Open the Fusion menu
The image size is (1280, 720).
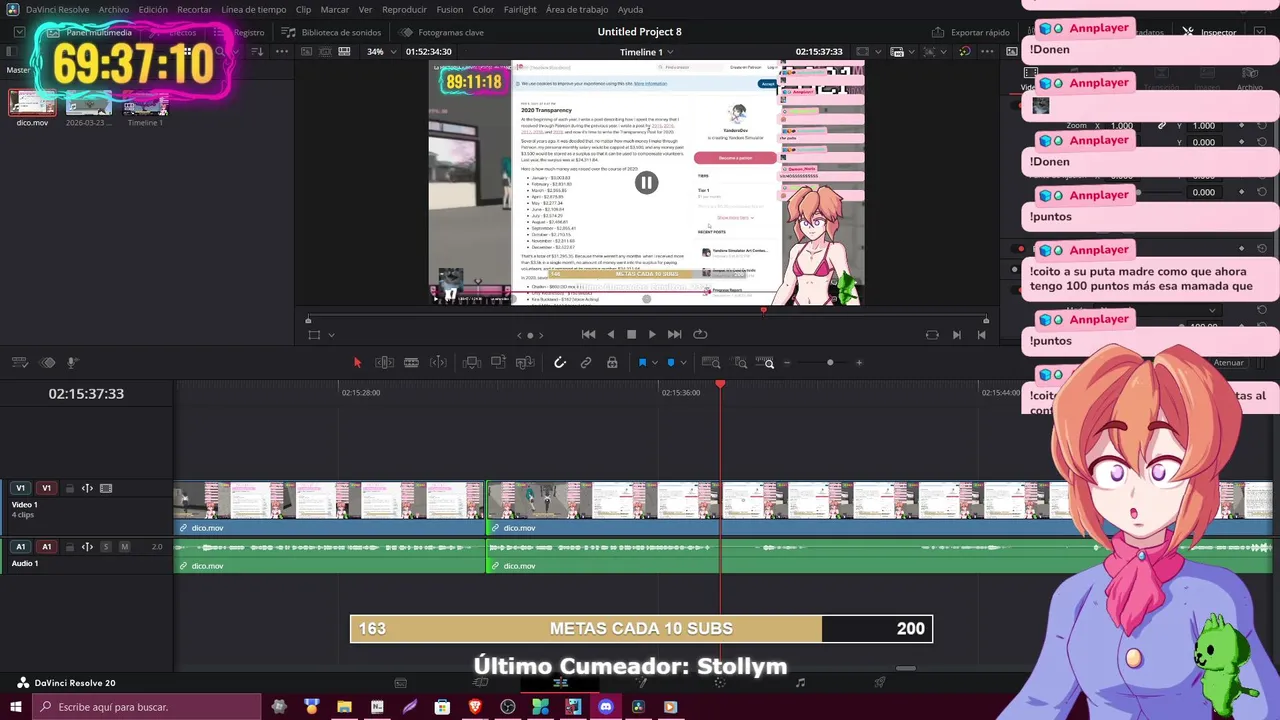(x=450, y=9)
